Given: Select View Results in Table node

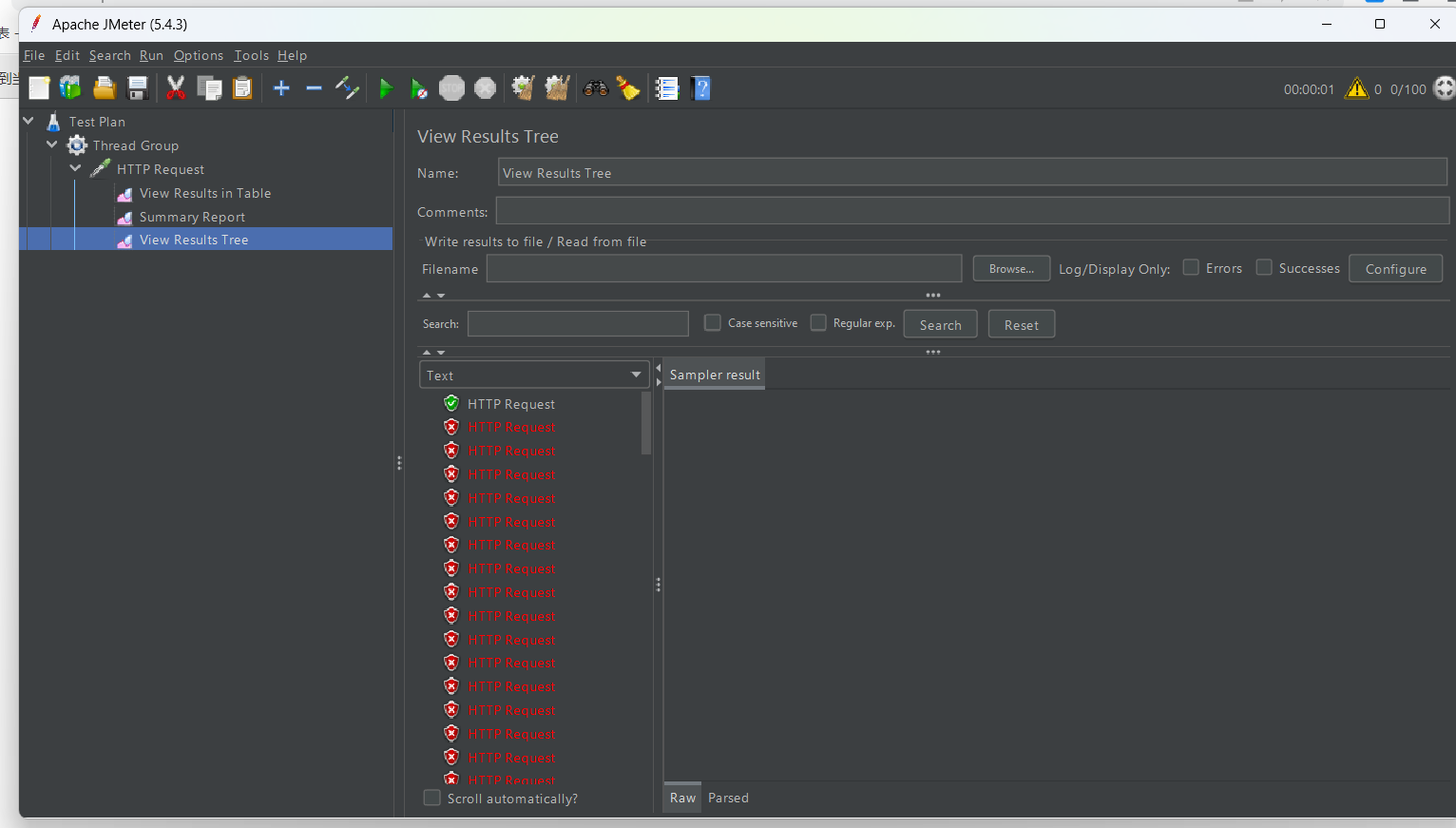Looking at the screenshot, I should coord(205,193).
